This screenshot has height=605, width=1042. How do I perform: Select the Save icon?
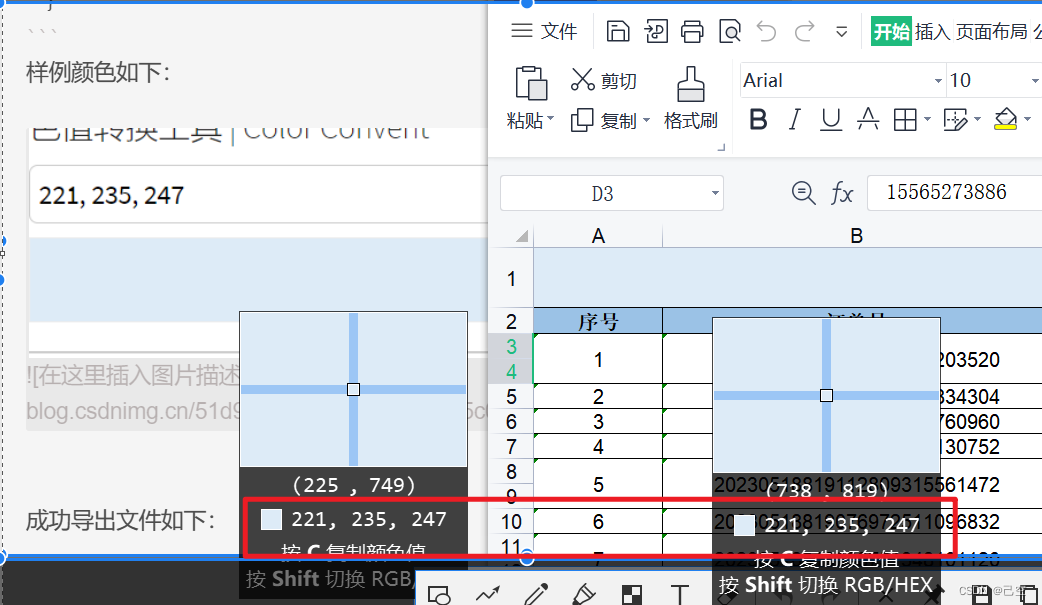[618, 31]
